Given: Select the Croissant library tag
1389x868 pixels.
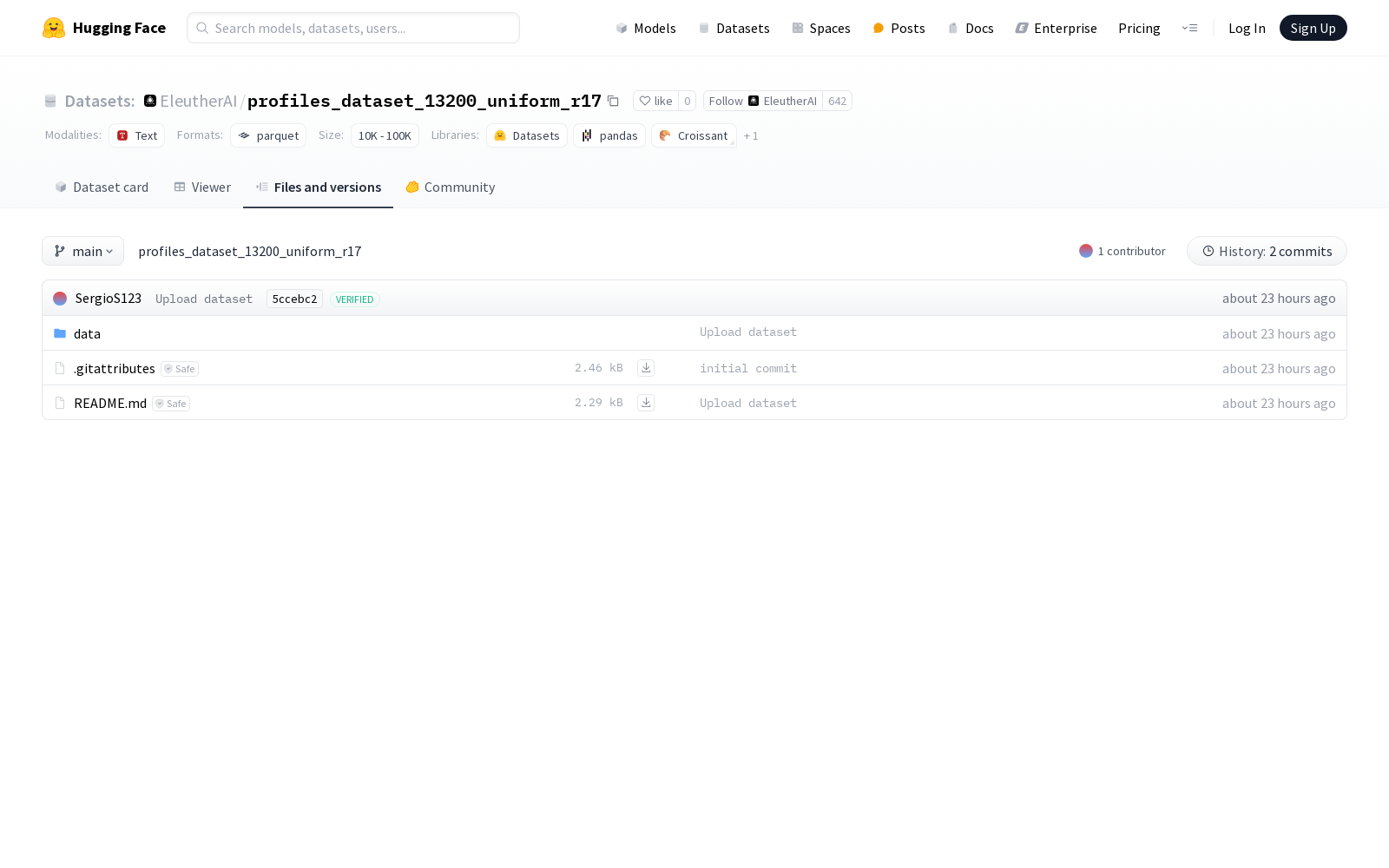Looking at the screenshot, I should click(x=694, y=136).
